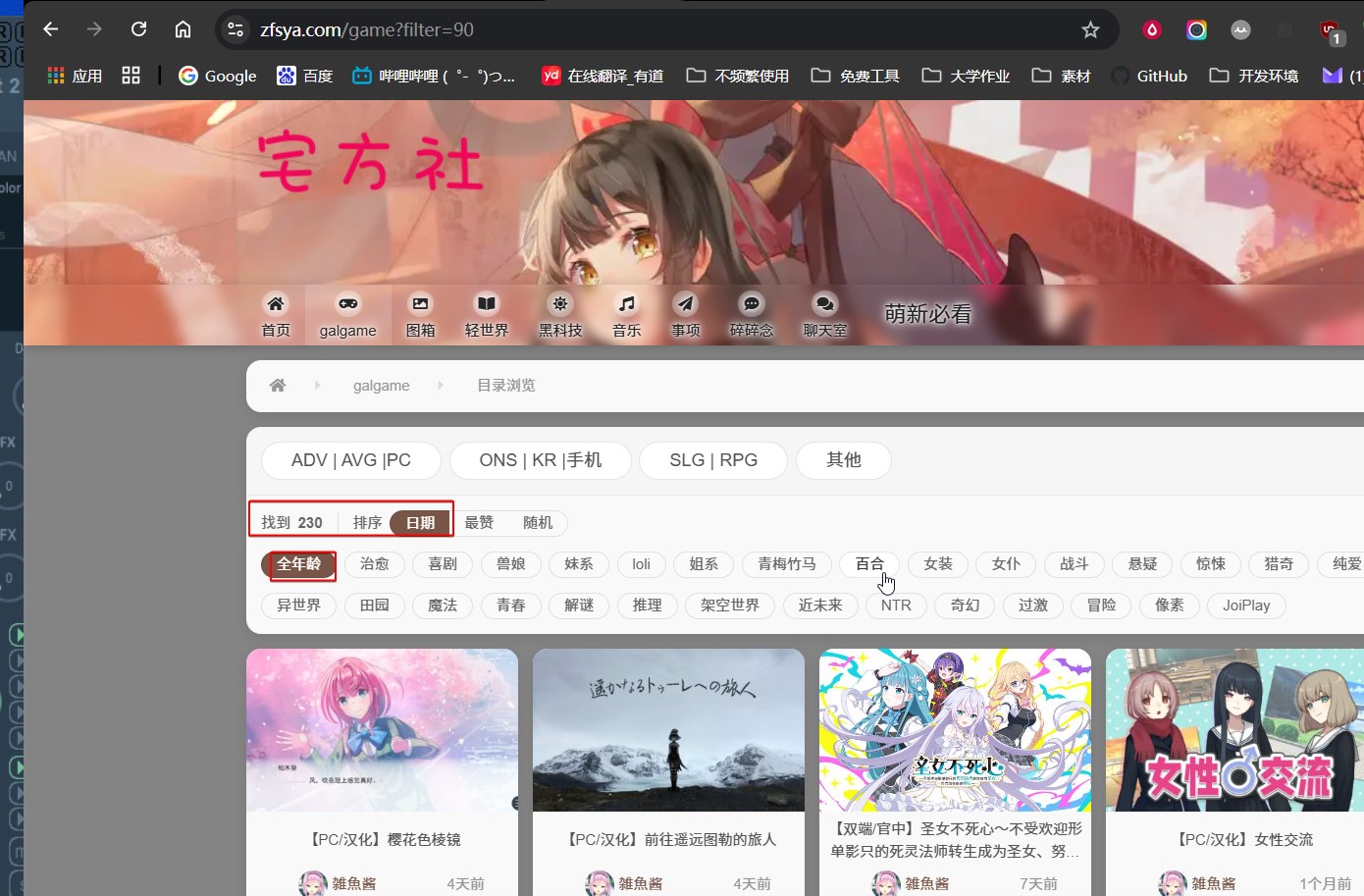
Task: Filter by JoiPlay tag
Action: tap(1246, 606)
